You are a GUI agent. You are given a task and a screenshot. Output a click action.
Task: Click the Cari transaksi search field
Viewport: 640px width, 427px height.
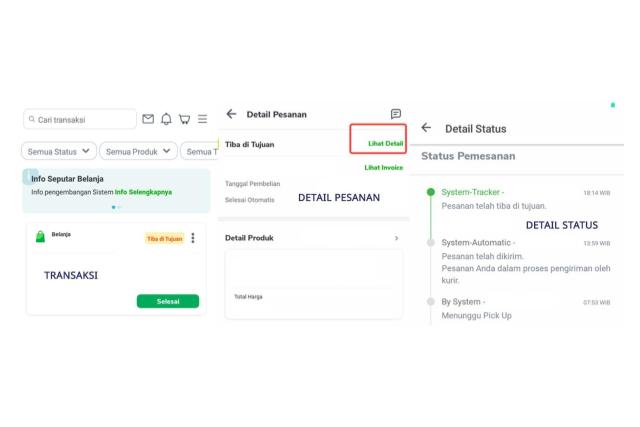click(x=80, y=119)
